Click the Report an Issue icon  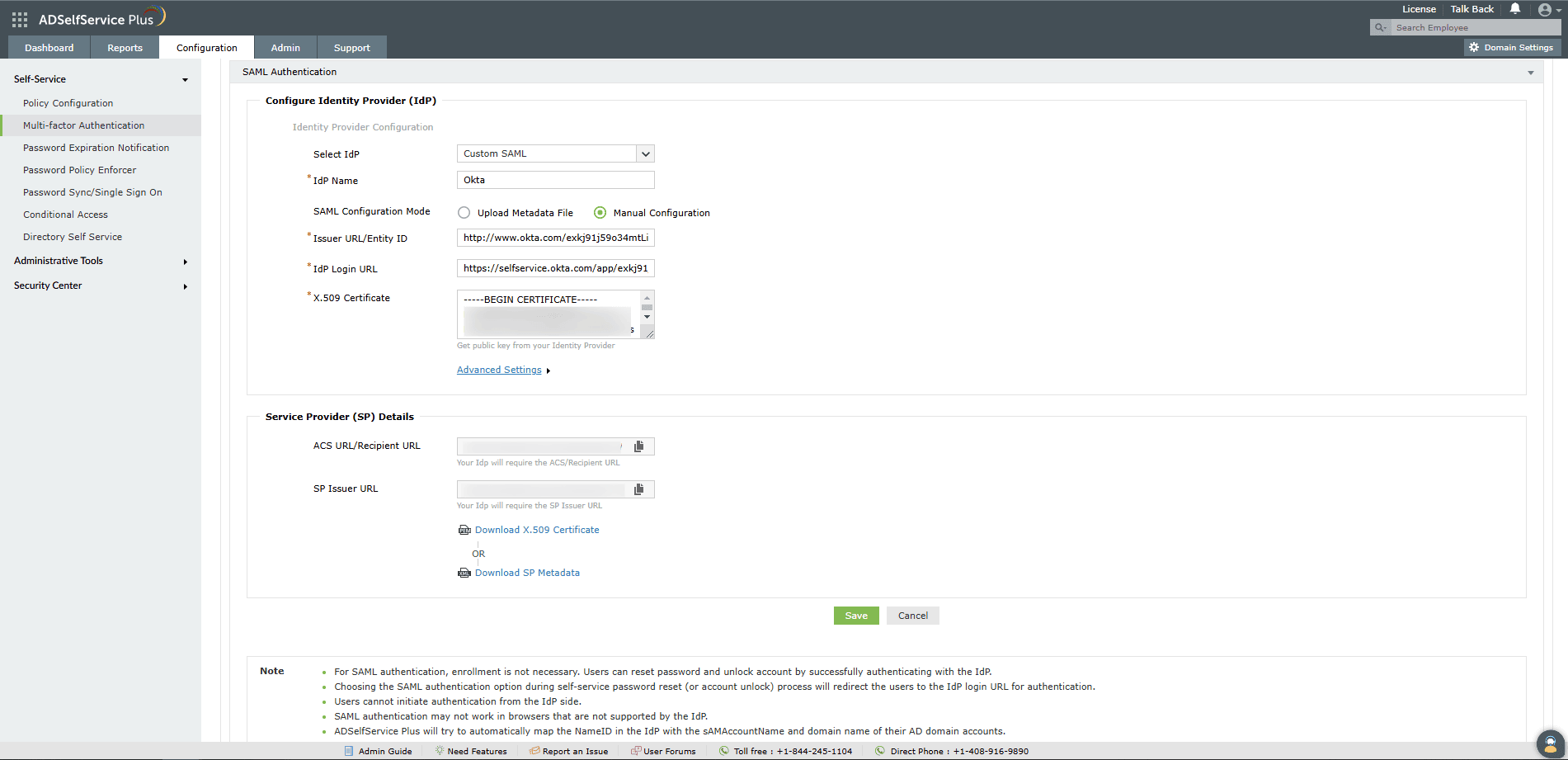click(x=534, y=751)
